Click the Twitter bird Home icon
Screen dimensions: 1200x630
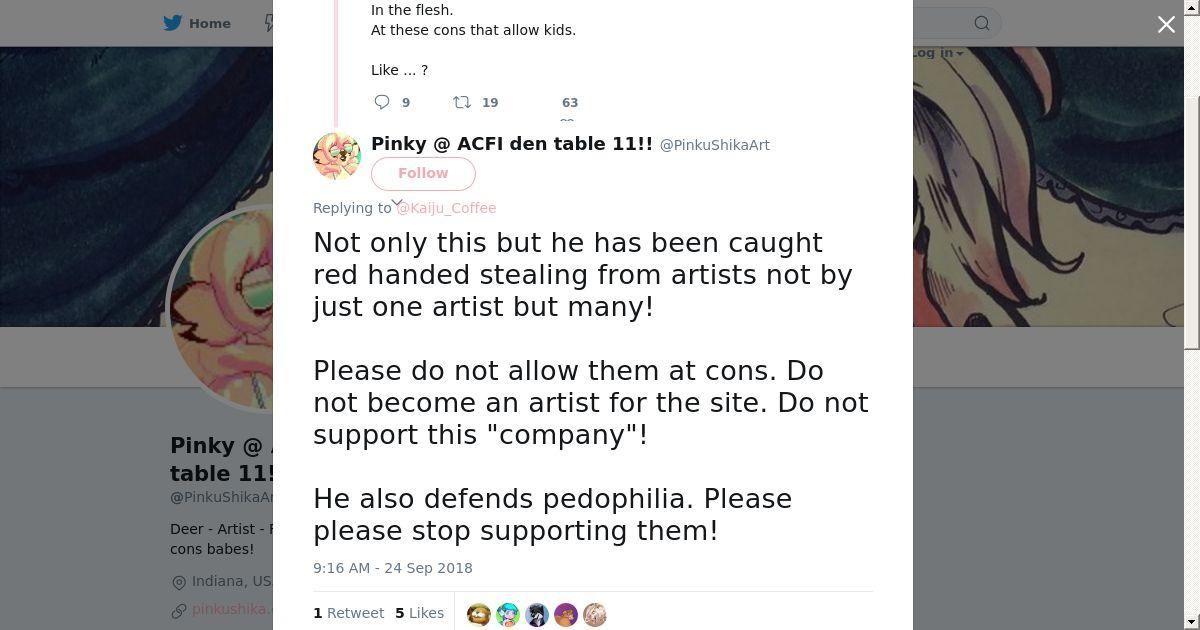coord(174,23)
